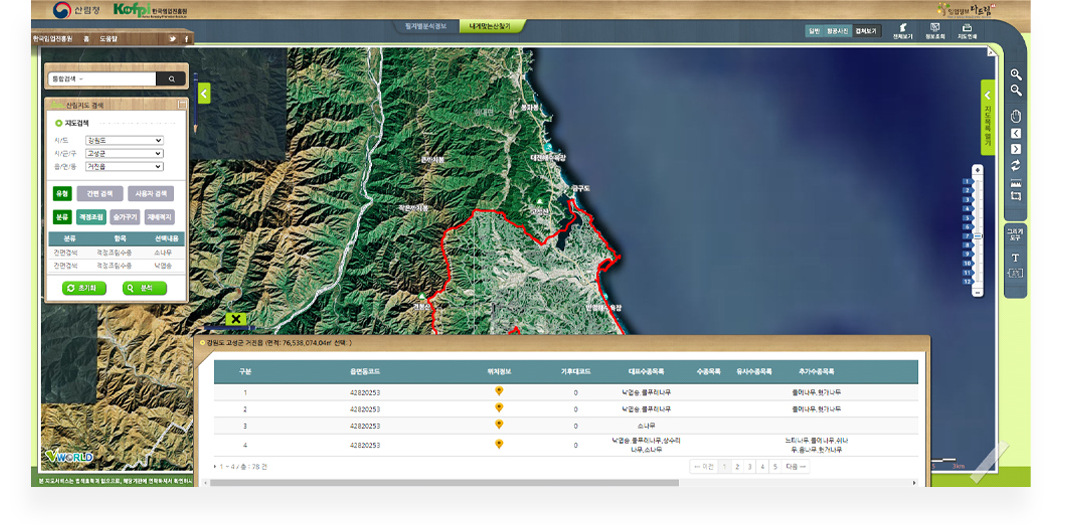Activate the hand pan tool
The image size is (1065, 525).
pos(1016,115)
